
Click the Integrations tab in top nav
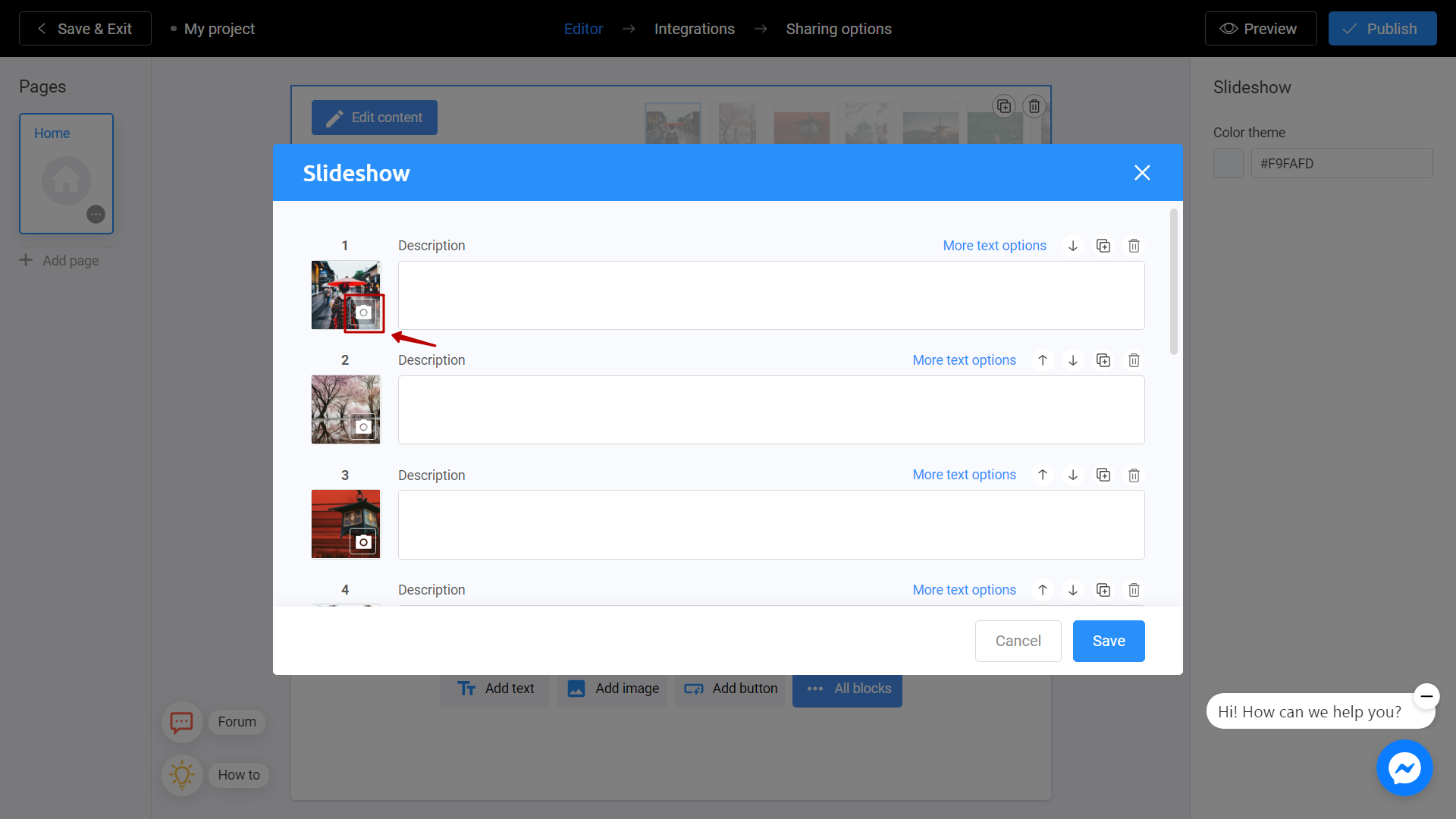point(694,29)
